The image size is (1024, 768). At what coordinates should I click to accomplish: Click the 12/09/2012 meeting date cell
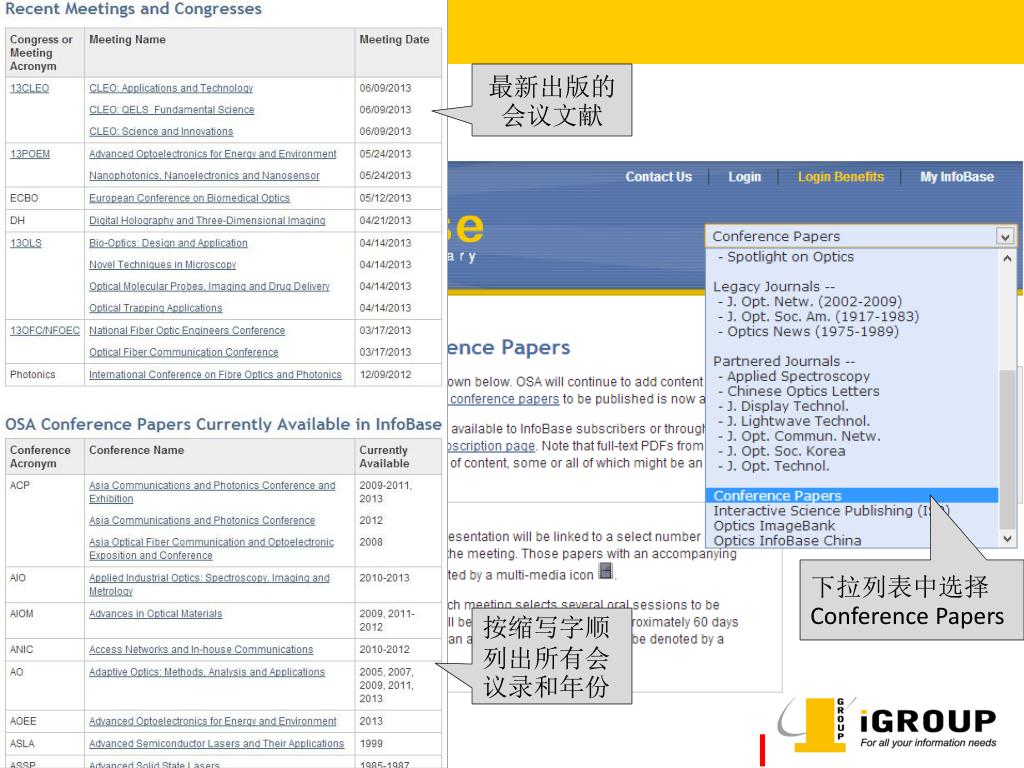click(x=385, y=375)
